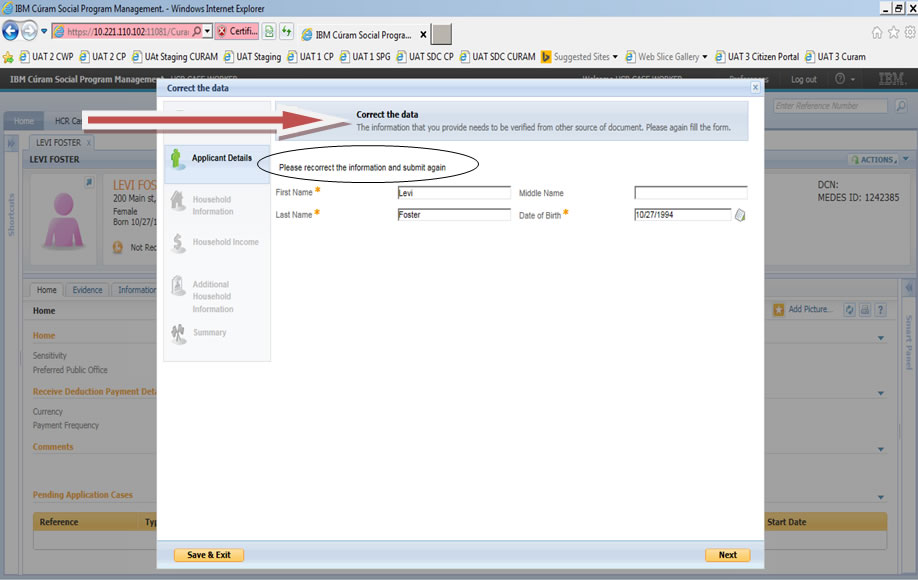Viewport: 918px width, 580px height.
Task: Select the Evidence tab in background page
Action: pos(87,290)
